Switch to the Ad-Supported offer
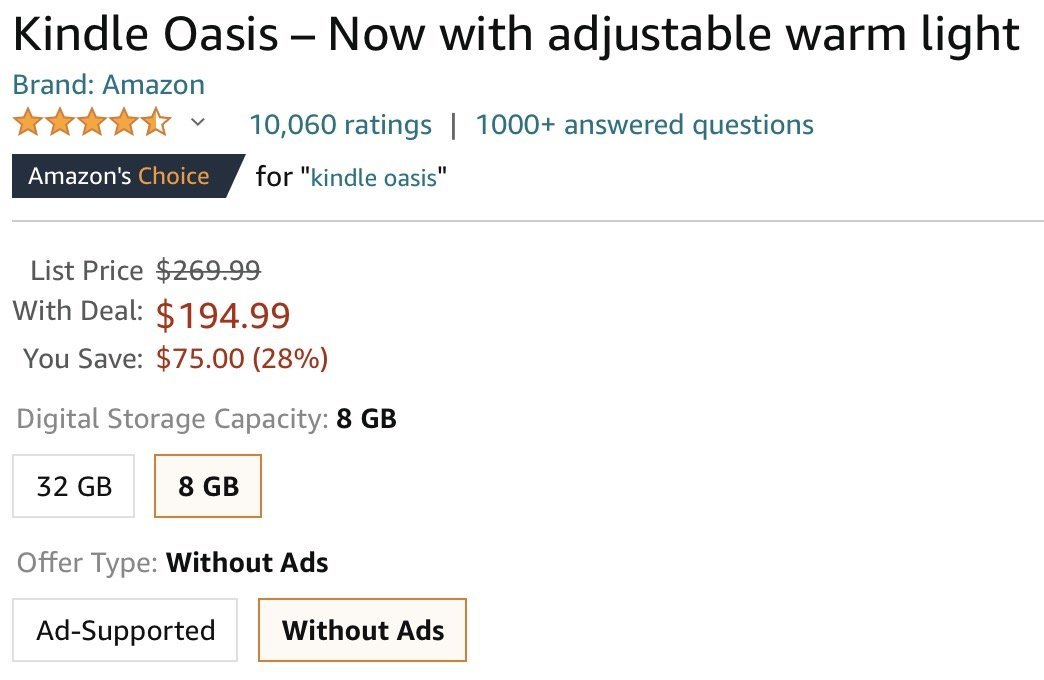 click(x=125, y=631)
